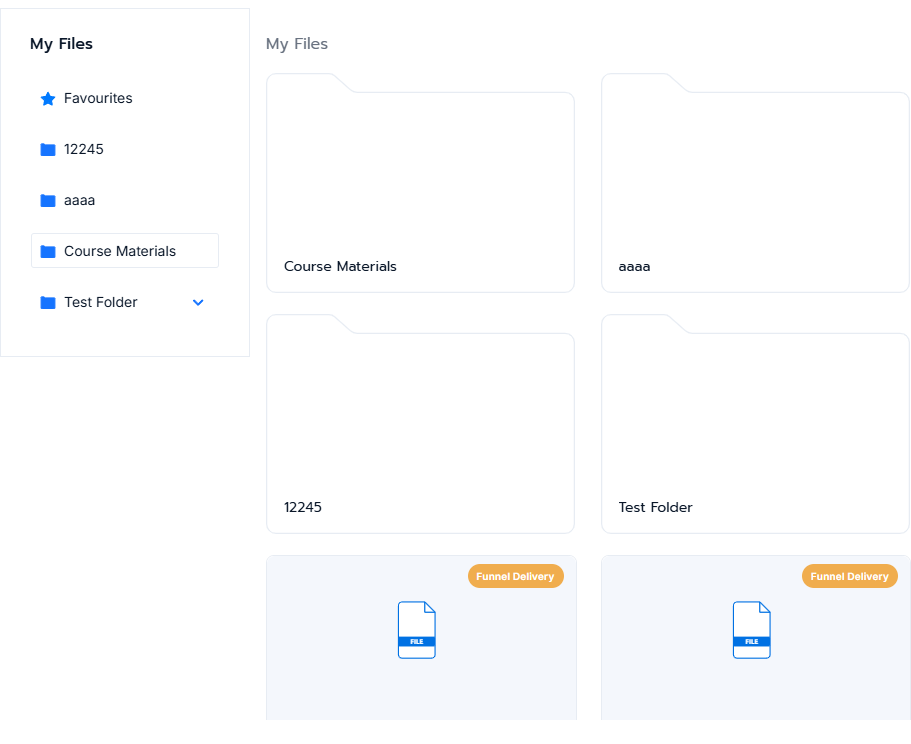Viewport: 911px width, 744px height.
Task: Select Test Folder label in the sidebar
Action: (x=101, y=302)
